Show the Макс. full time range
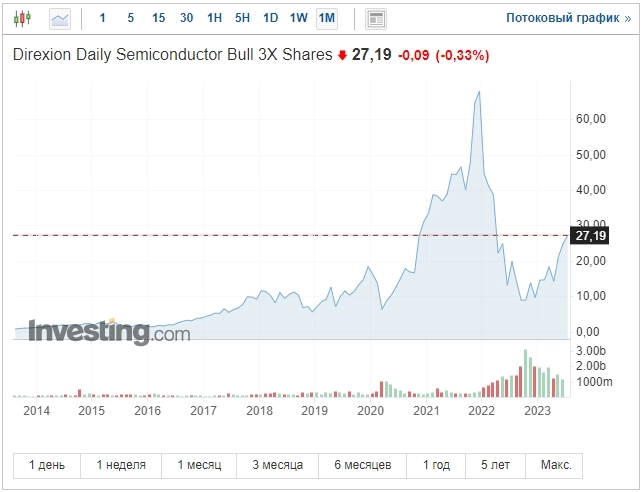Image resolution: width=644 pixels, height=492 pixels. point(556,465)
